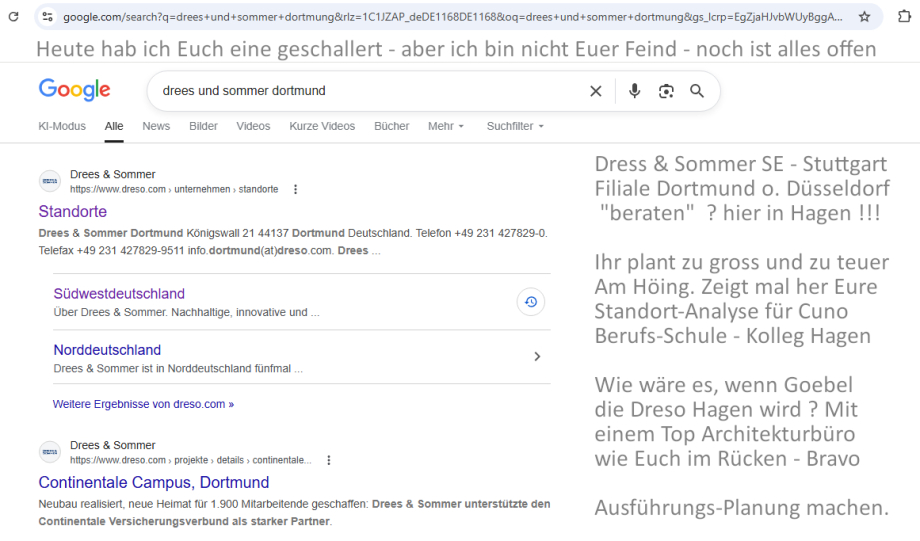Switch to the Kurze Videos tab
The height and width of the screenshot is (541, 920).
click(322, 126)
